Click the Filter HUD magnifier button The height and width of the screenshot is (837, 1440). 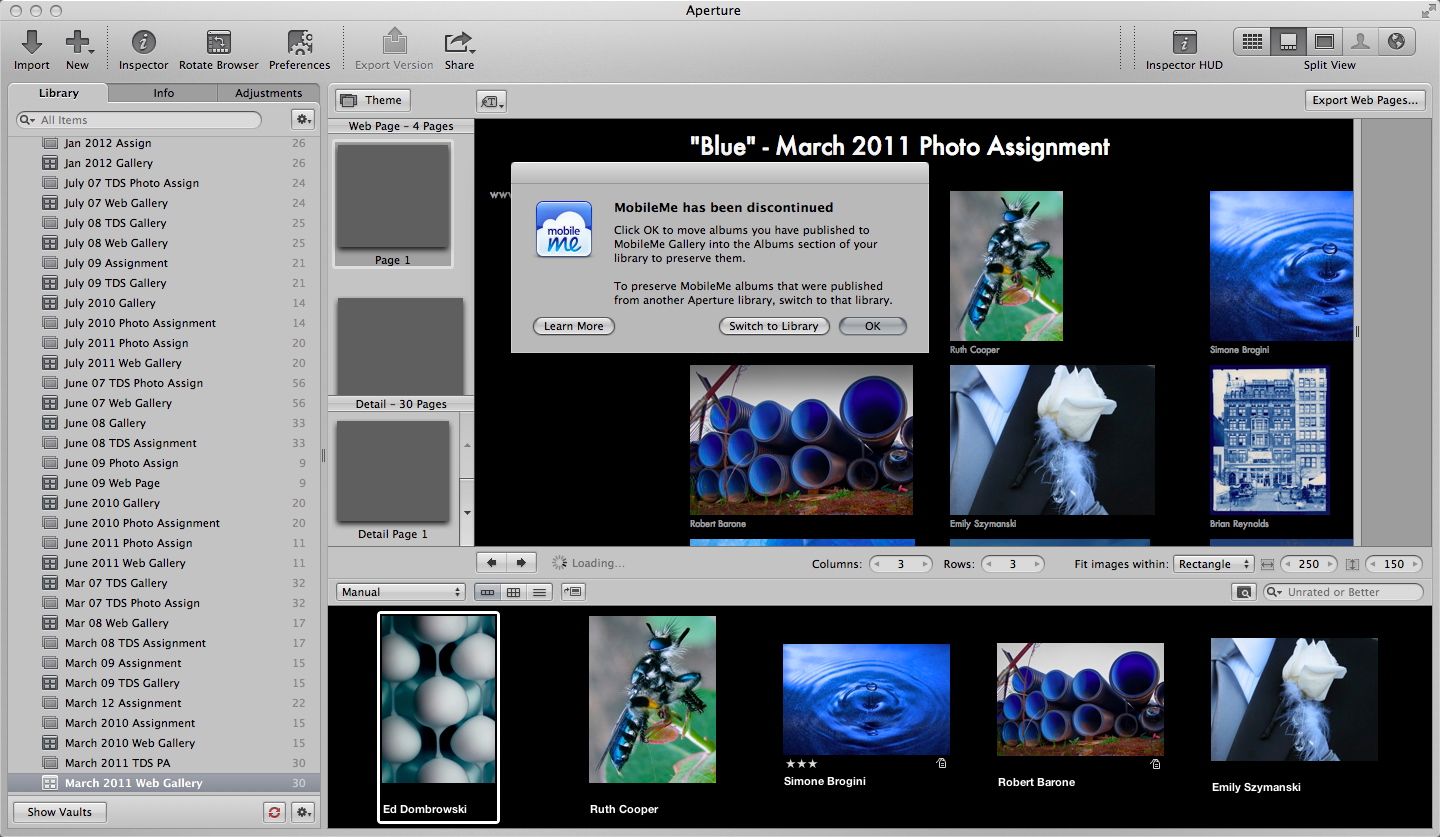tap(1244, 592)
